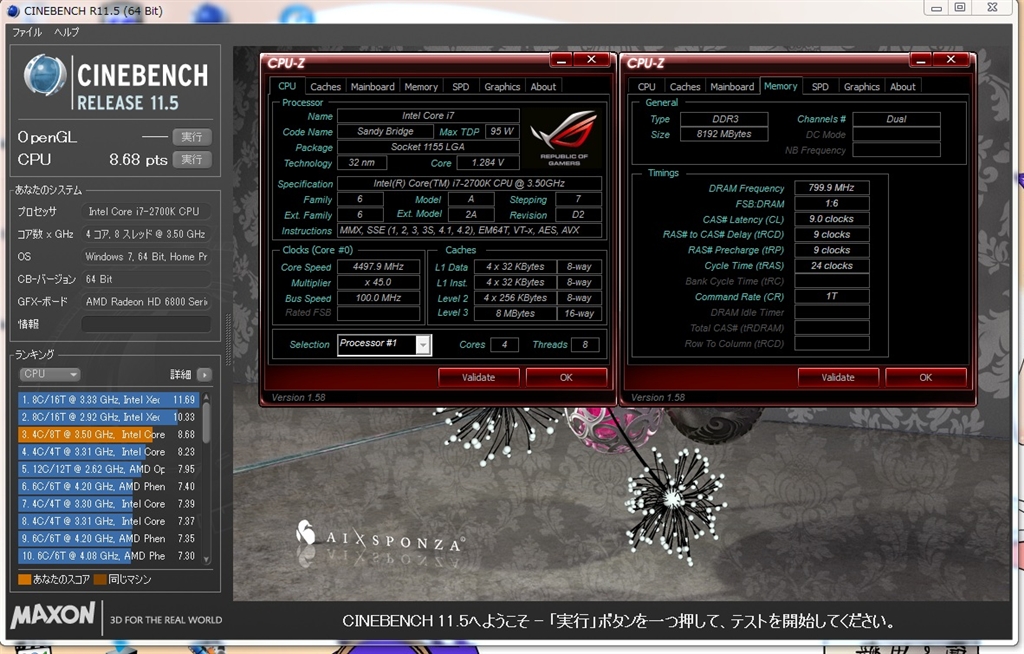
Task: Select ranking row 6 scoring 7.40
Action: (108, 487)
